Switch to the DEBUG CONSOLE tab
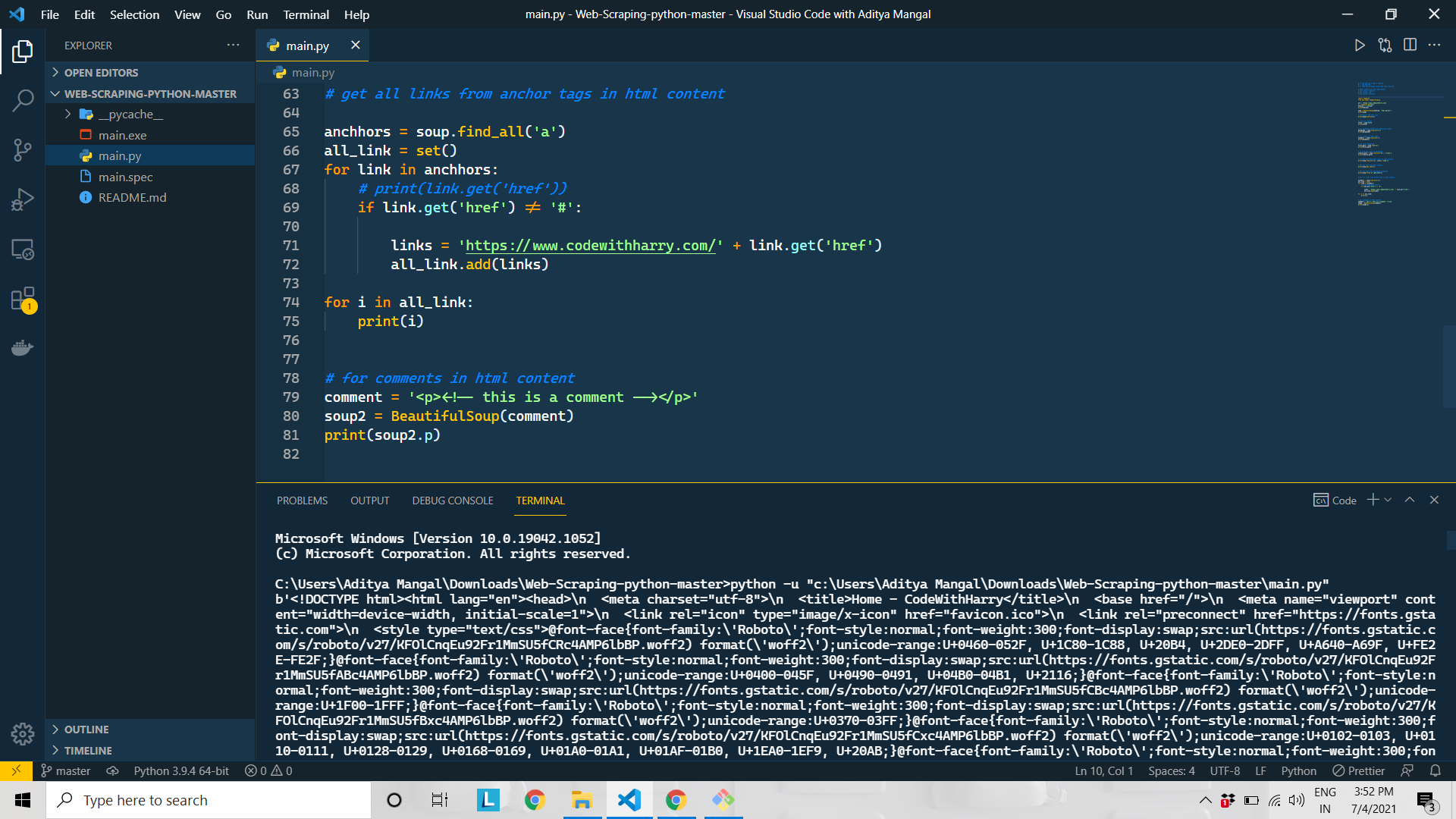 (452, 500)
